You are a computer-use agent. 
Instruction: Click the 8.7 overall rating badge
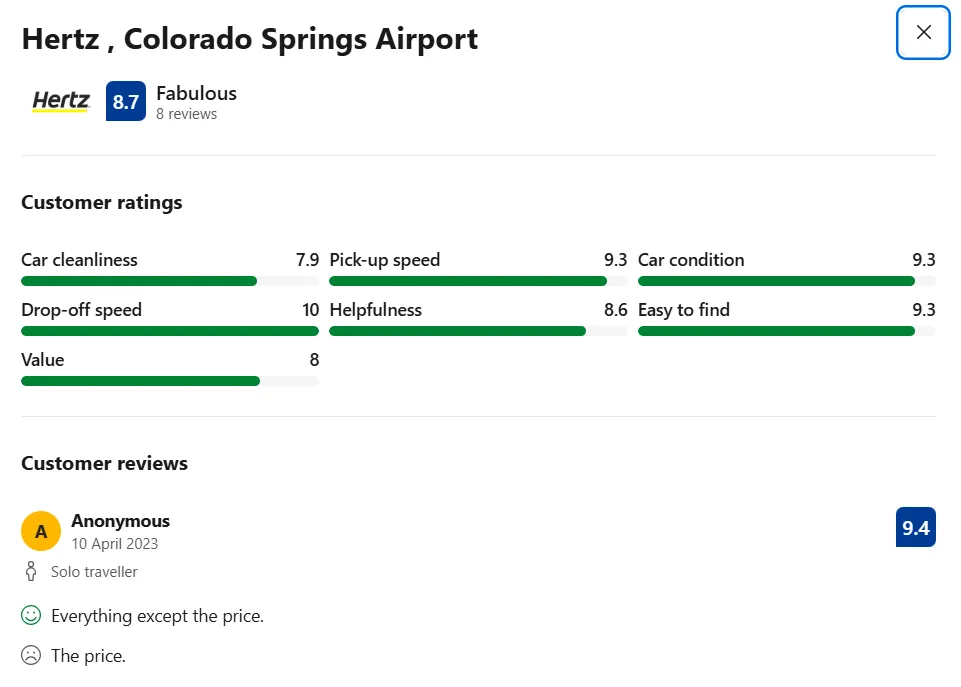point(126,102)
